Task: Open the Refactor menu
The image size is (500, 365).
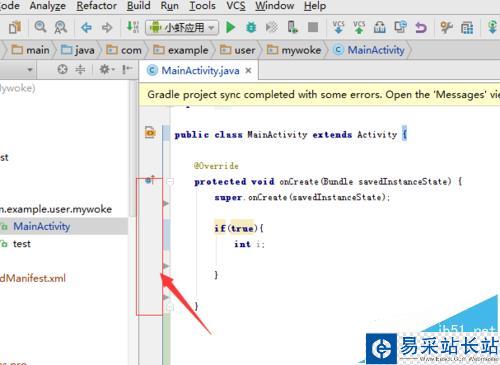Action: pyautogui.click(x=96, y=6)
